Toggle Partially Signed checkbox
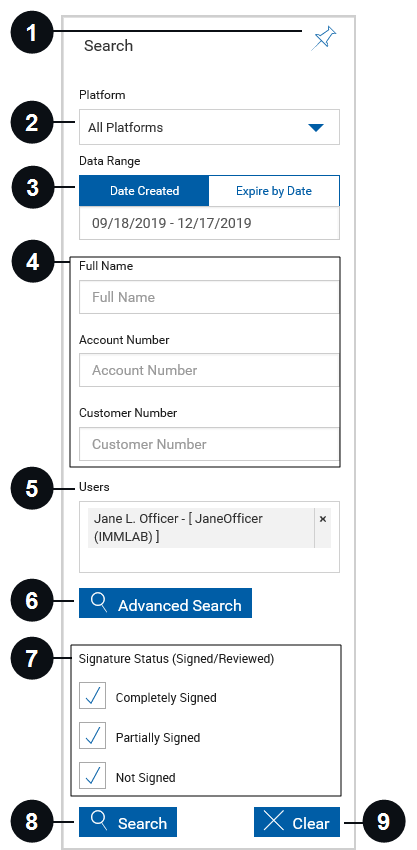Viewport: 417px width, 850px height. [93, 736]
